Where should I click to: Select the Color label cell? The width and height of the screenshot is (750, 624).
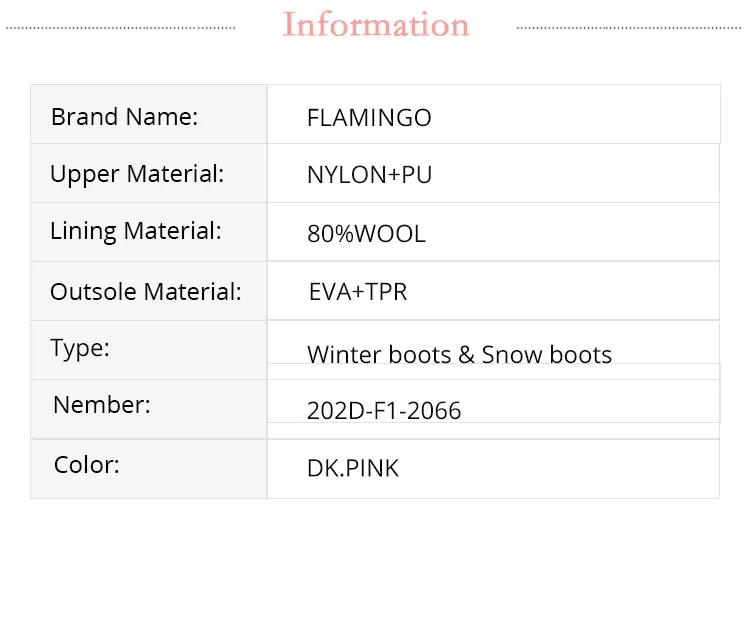(x=149, y=469)
